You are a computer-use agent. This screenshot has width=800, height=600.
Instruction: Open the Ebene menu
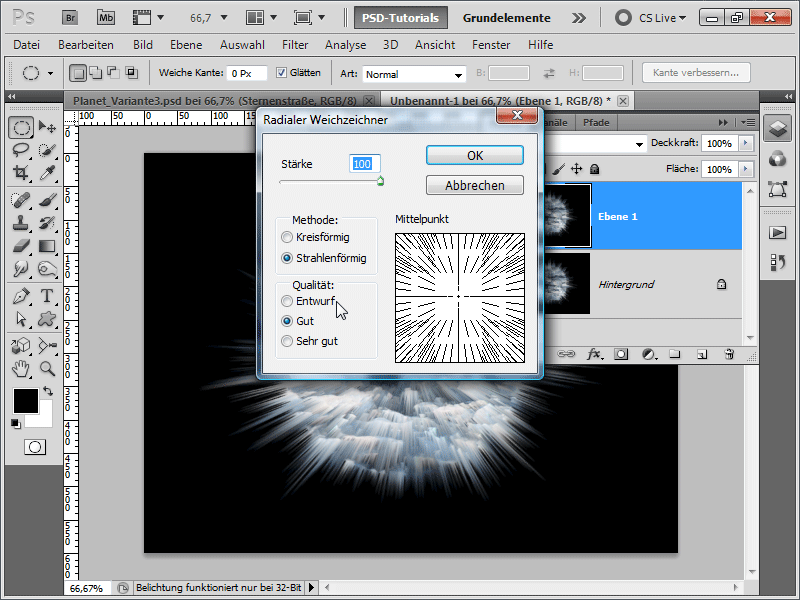[x=186, y=45]
